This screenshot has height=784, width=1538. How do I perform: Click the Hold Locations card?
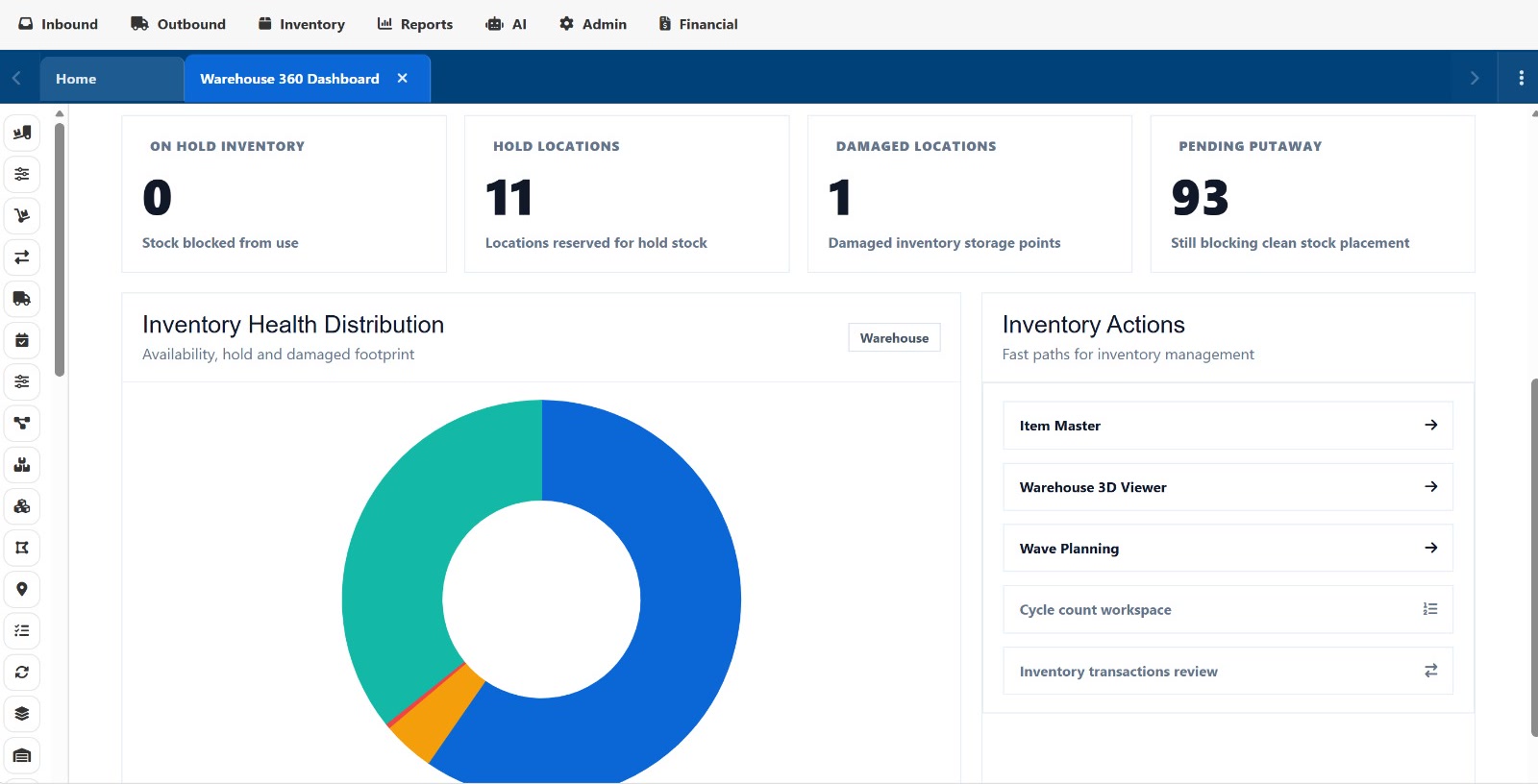627,194
